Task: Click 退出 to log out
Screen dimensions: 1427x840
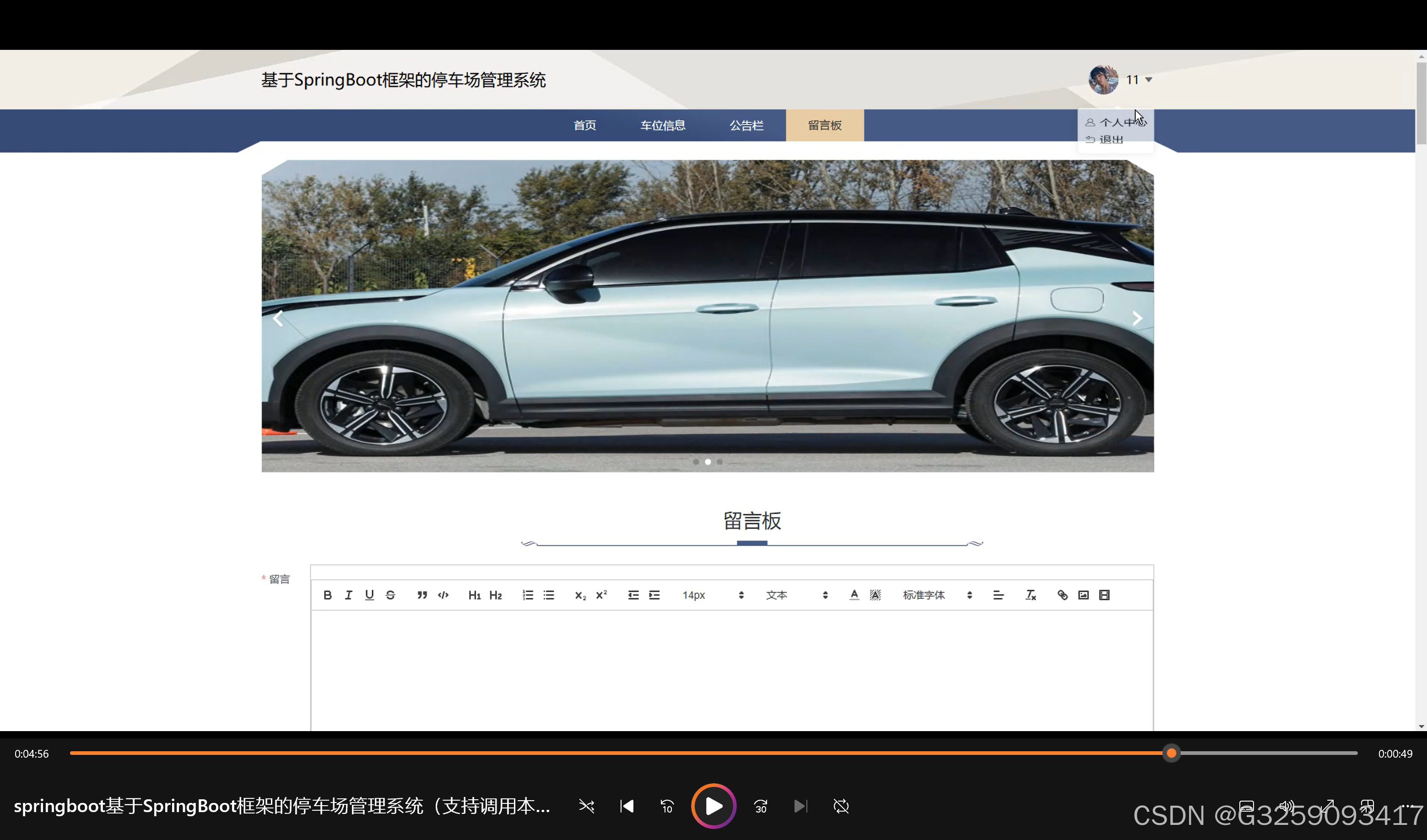Action: [1112, 139]
